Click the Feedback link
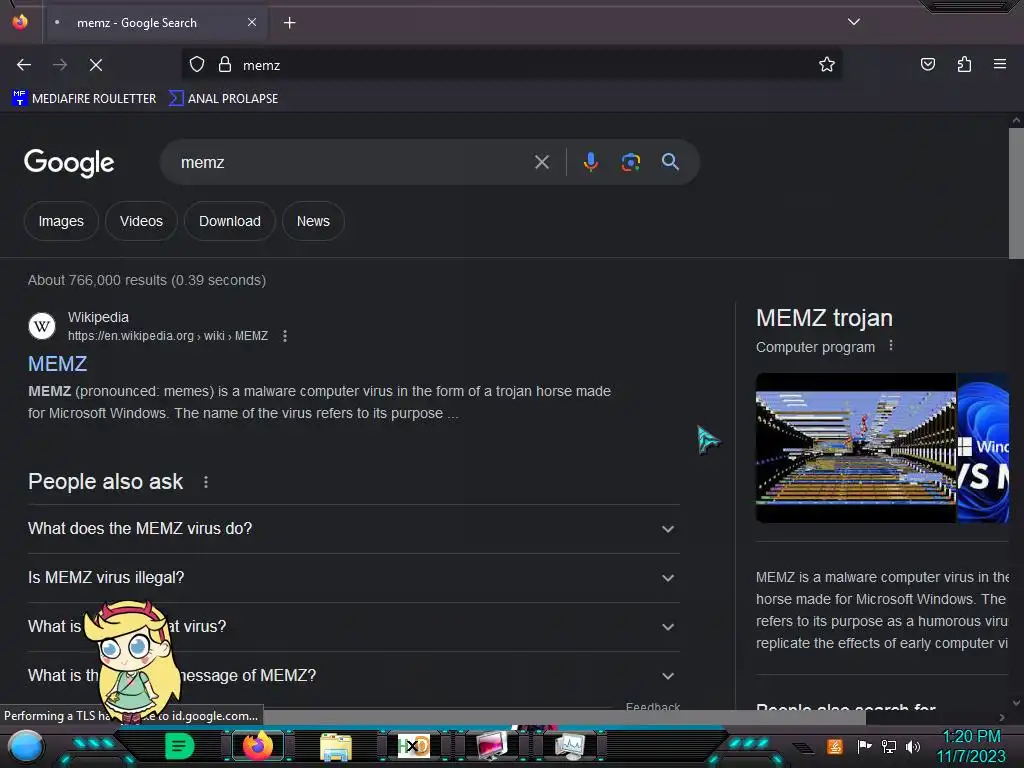 pos(652,706)
